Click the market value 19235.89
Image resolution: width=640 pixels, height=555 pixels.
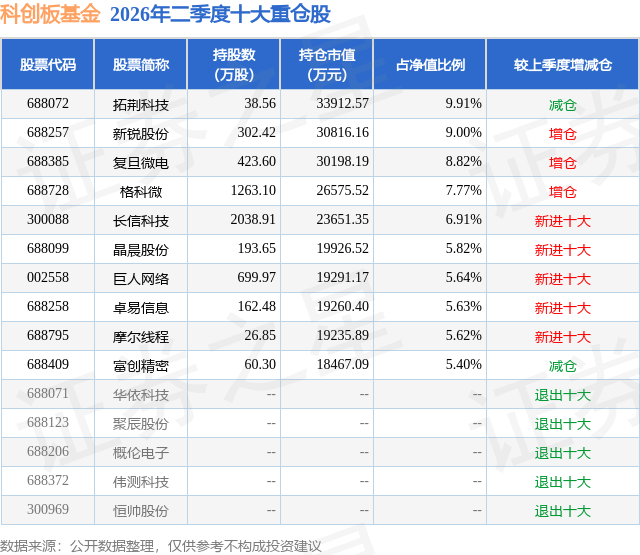click(x=342, y=335)
